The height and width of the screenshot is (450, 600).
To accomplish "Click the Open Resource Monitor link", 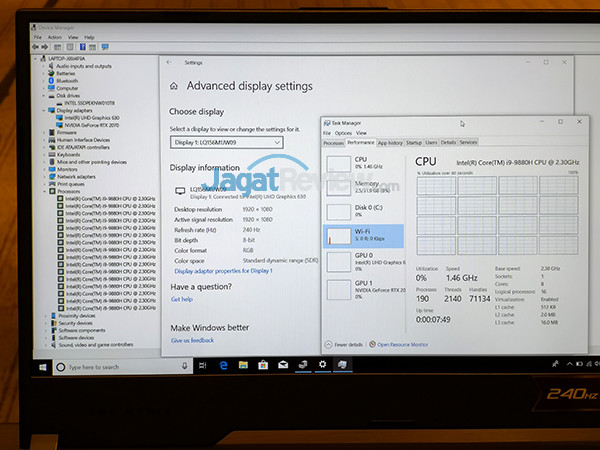I will pyautogui.click(x=400, y=344).
